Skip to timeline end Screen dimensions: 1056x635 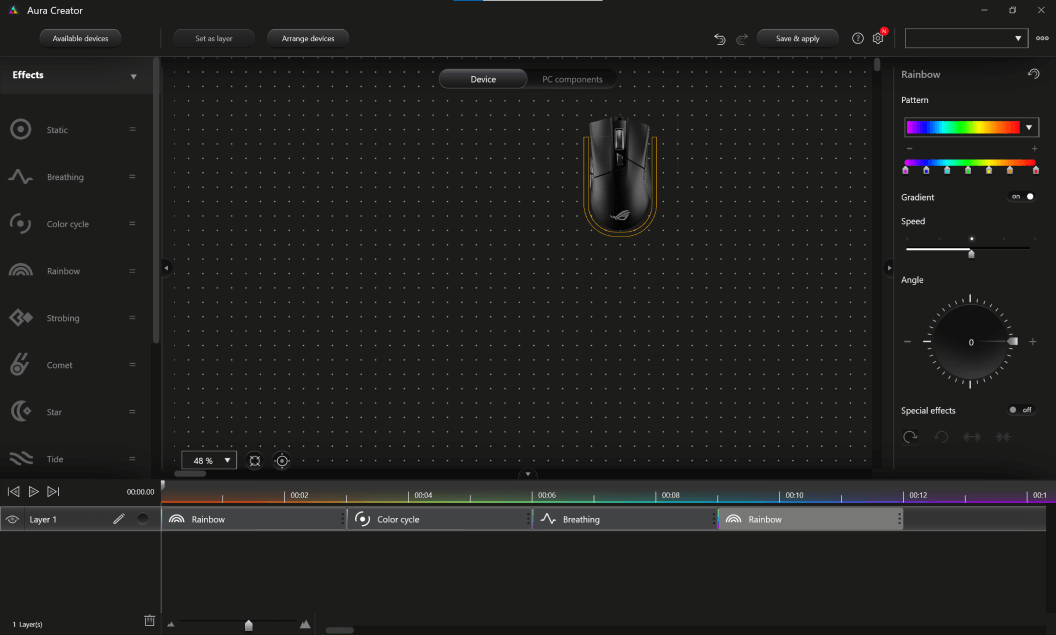click(x=53, y=492)
